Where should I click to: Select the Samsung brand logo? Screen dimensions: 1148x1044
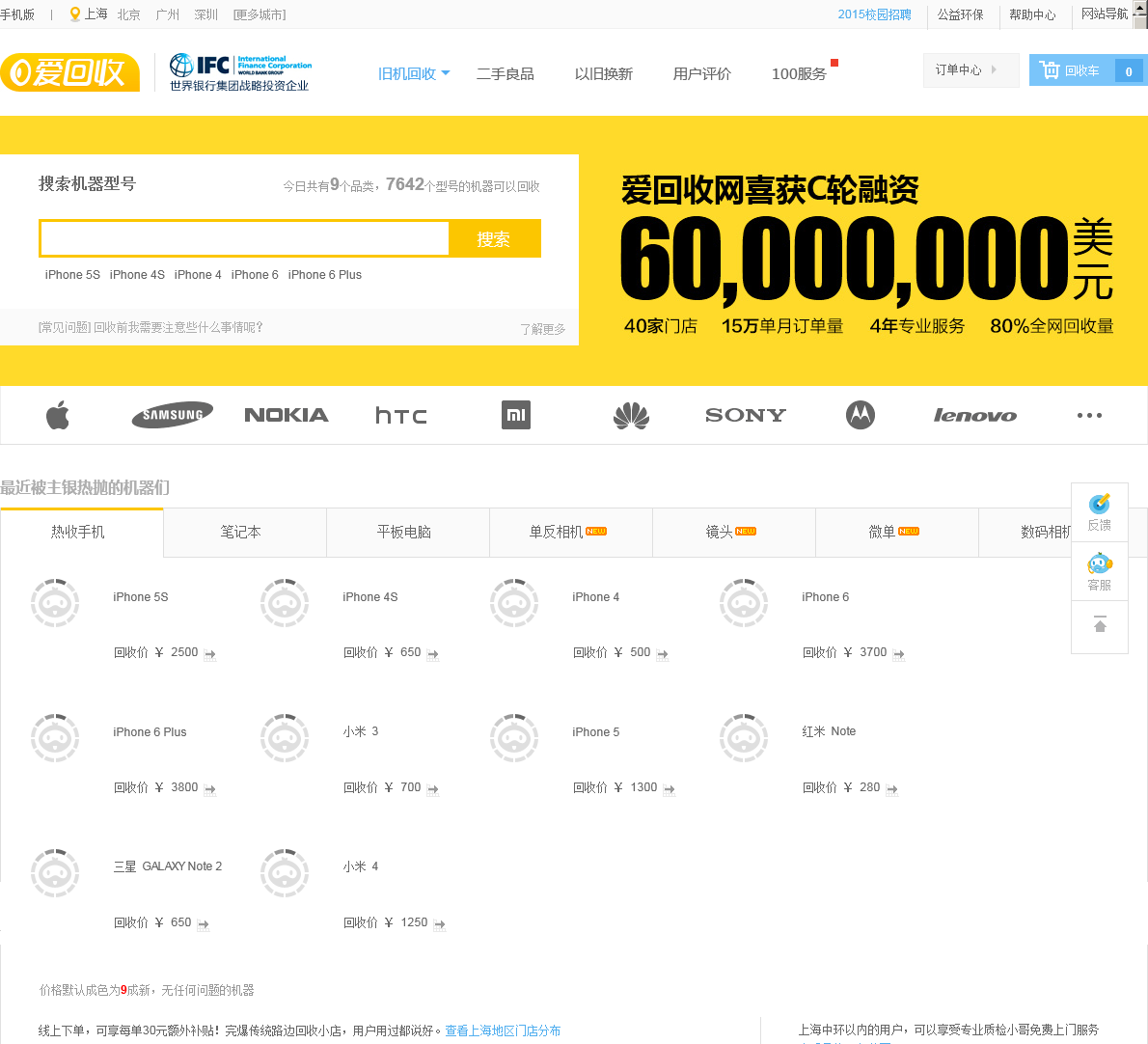pyautogui.click(x=172, y=415)
